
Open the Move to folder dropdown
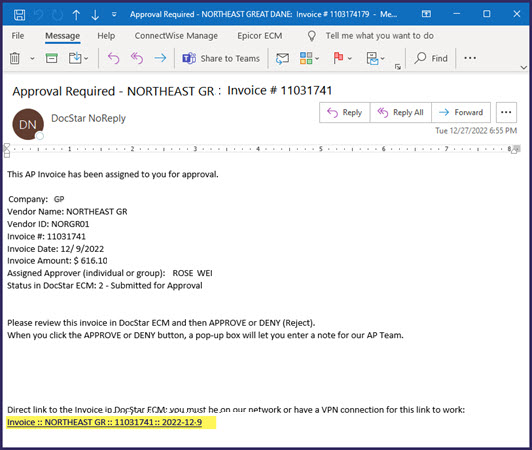[78, 58]
